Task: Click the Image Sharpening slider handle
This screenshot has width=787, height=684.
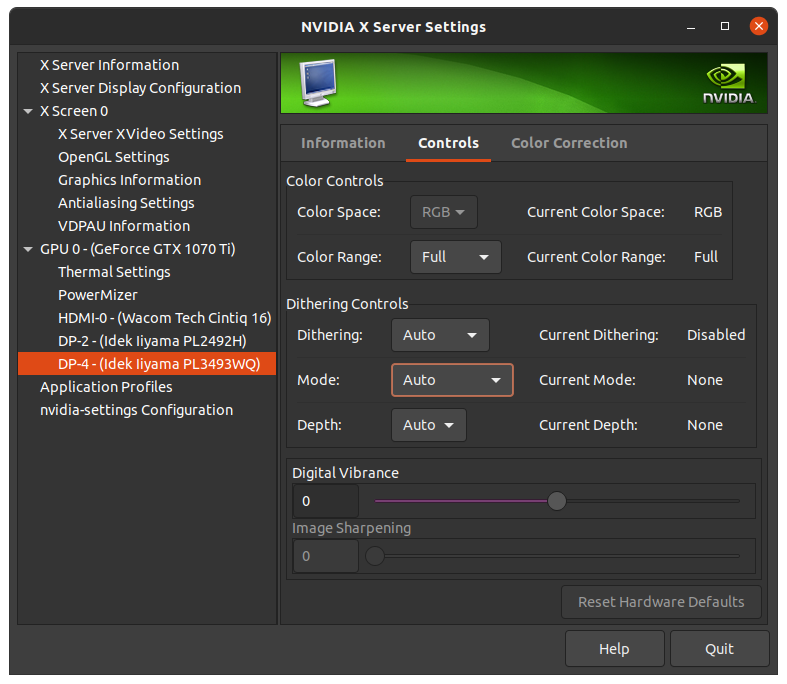Action: pyautogui.click(x=375, y=557)
